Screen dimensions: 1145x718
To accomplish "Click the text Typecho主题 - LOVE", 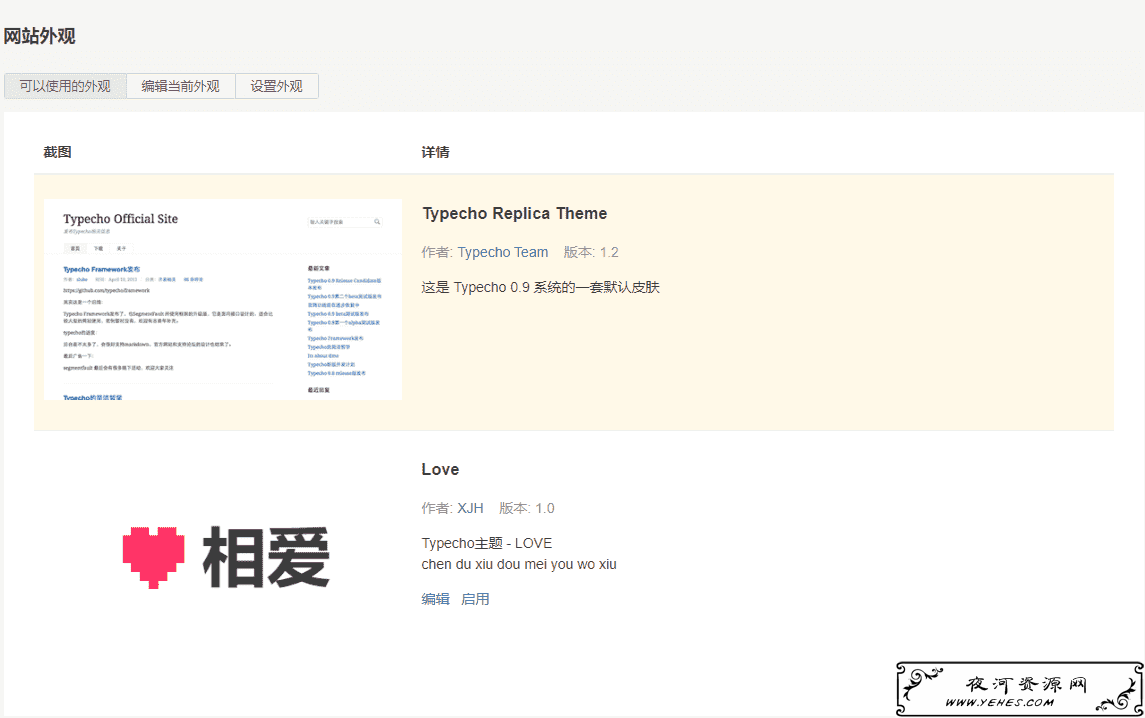I will point(486,543).
